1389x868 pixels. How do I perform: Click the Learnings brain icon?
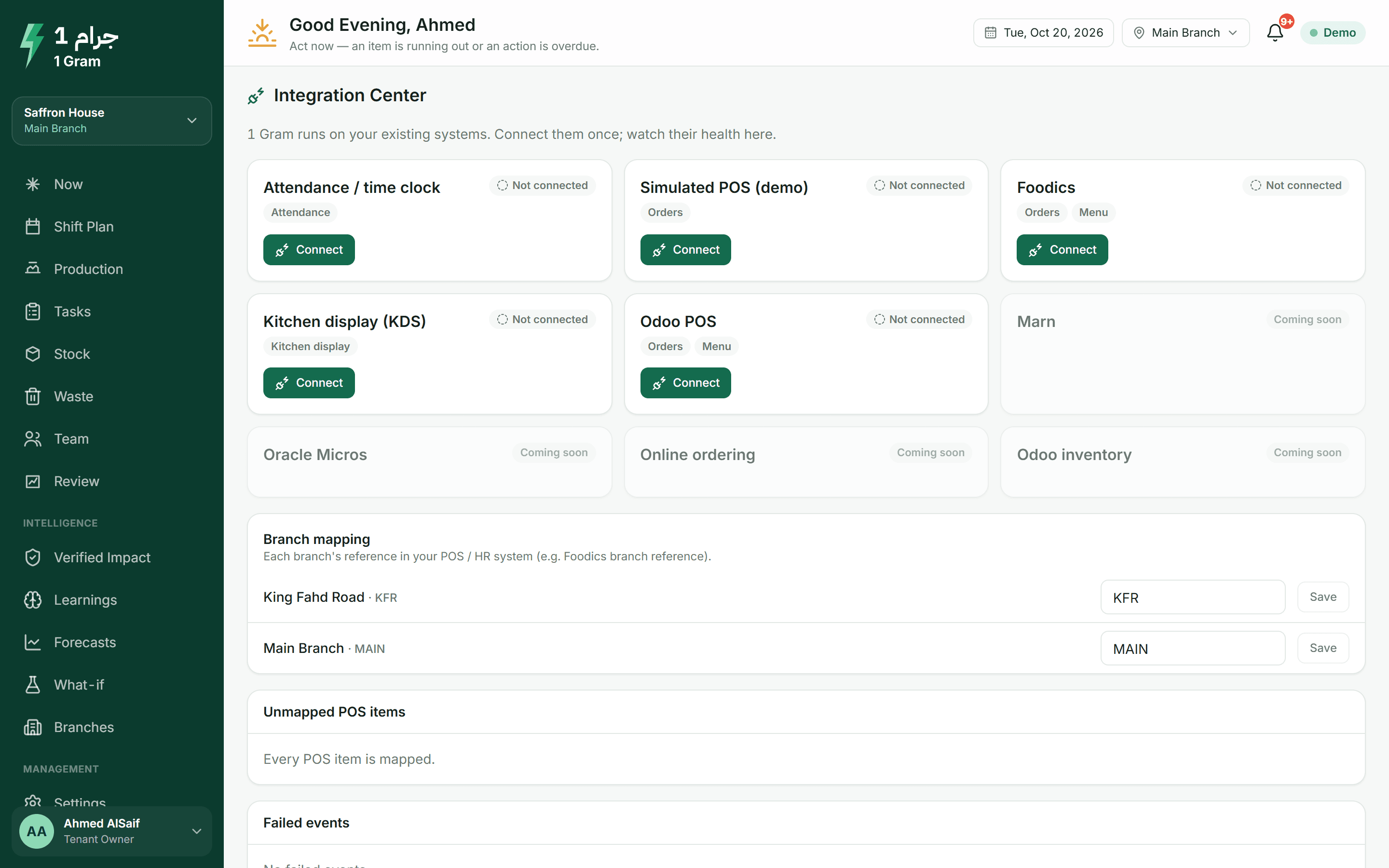pyautogui.click(x=33, y=600)
